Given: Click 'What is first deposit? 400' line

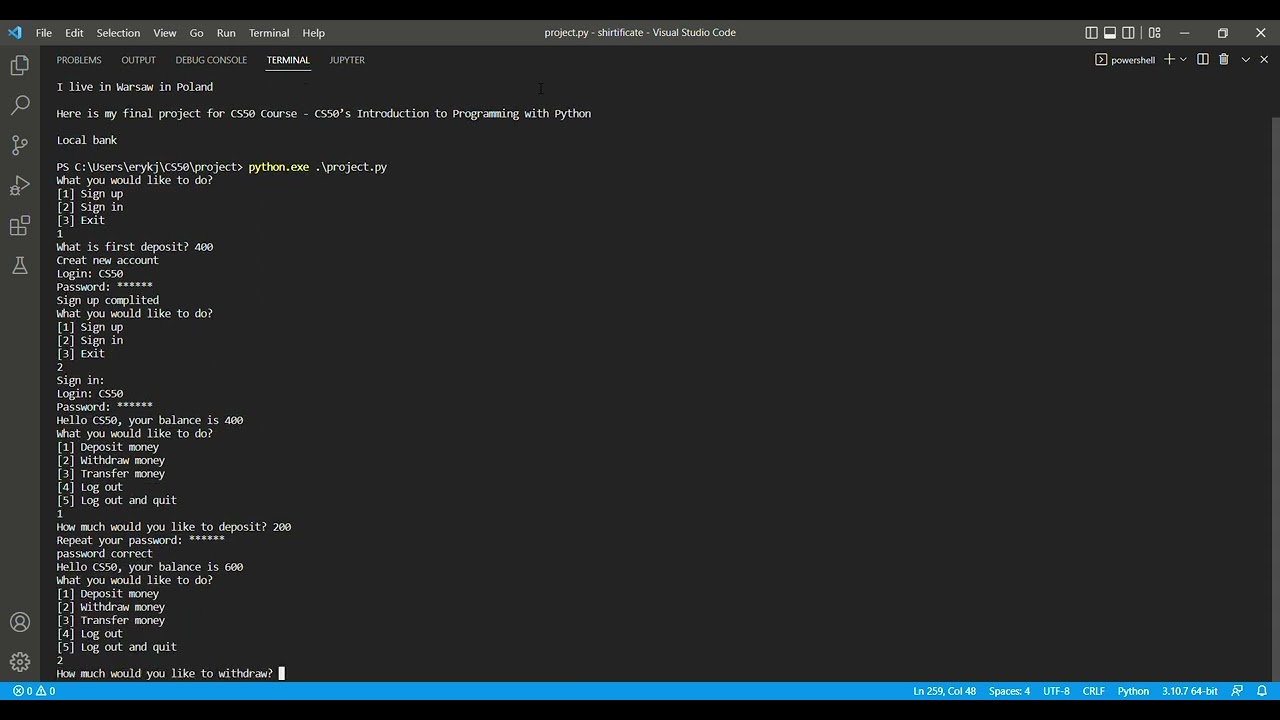Looking at the screenshot, I should click(x=135, y=247).
